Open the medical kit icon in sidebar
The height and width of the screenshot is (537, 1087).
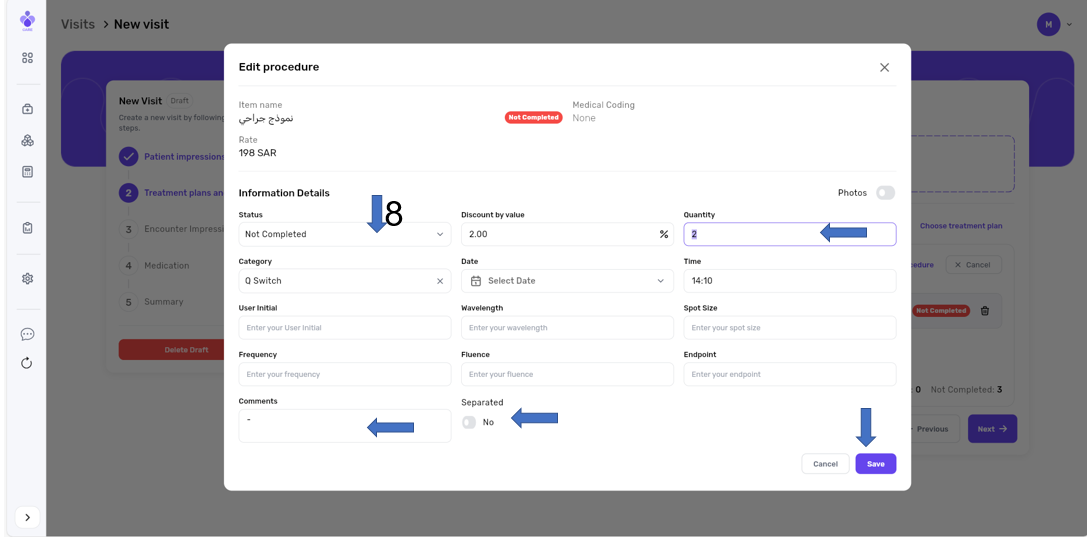pyautogui.click(x=27, y=109)
